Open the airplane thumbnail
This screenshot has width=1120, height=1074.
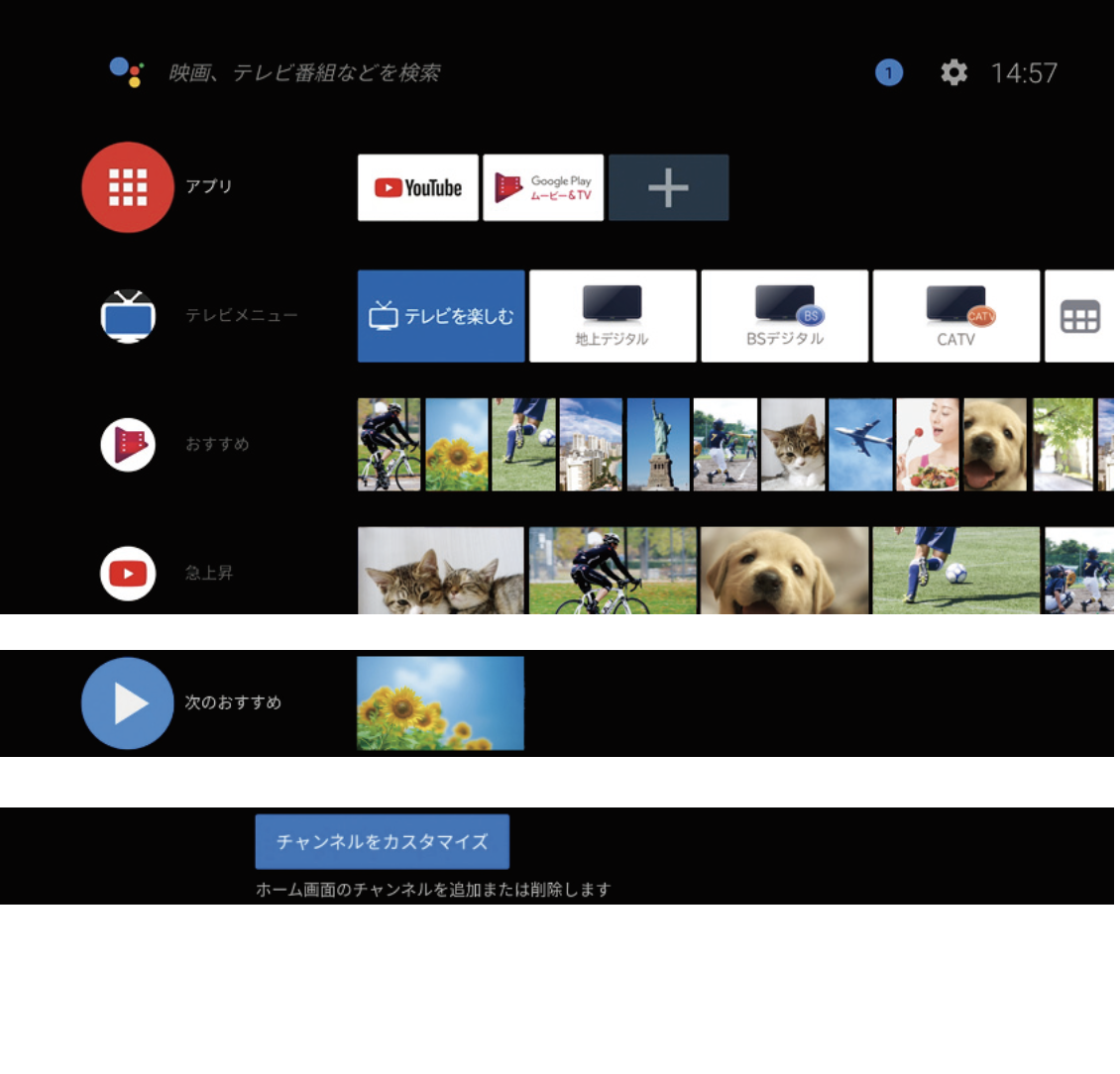tap(860, 444)
